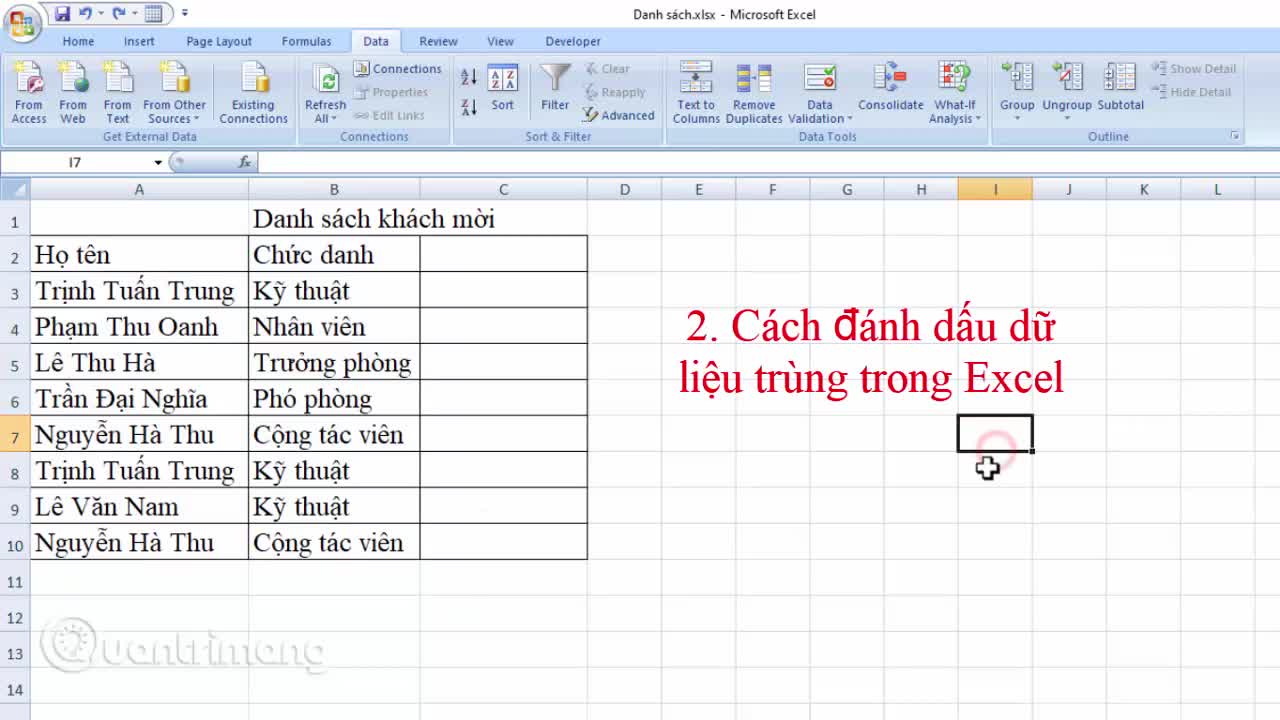Select column A header
1280x720 pixels.
139,189
